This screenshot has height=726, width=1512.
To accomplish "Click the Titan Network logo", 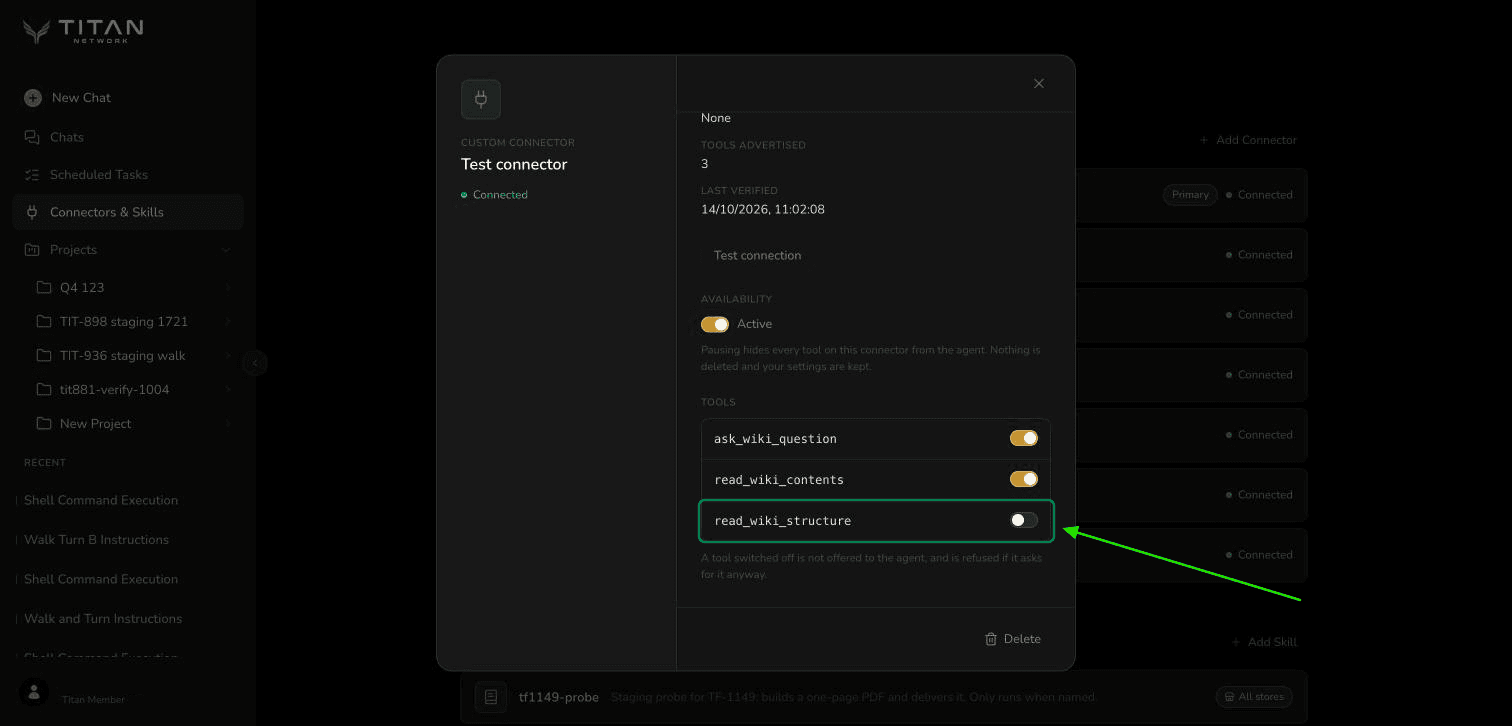I will coord(83,32).
